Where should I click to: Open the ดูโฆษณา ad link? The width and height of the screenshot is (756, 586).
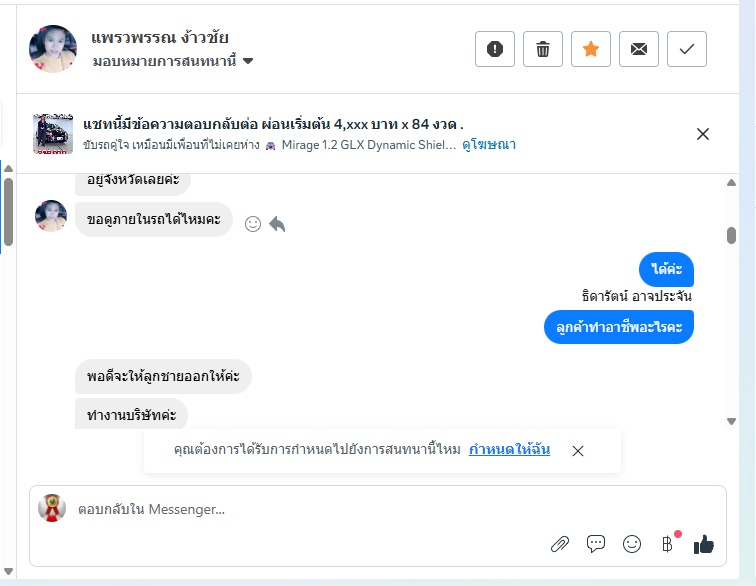489,145
